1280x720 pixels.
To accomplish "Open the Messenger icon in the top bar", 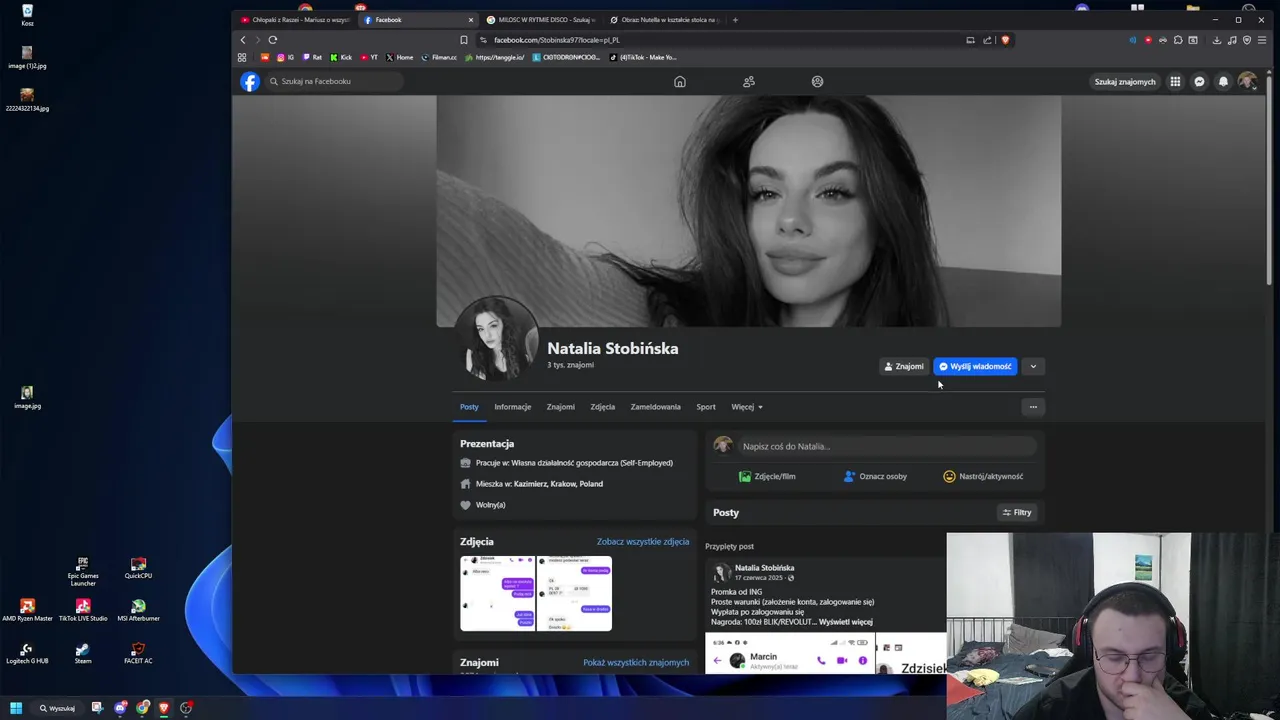I will click(1199, 82).
